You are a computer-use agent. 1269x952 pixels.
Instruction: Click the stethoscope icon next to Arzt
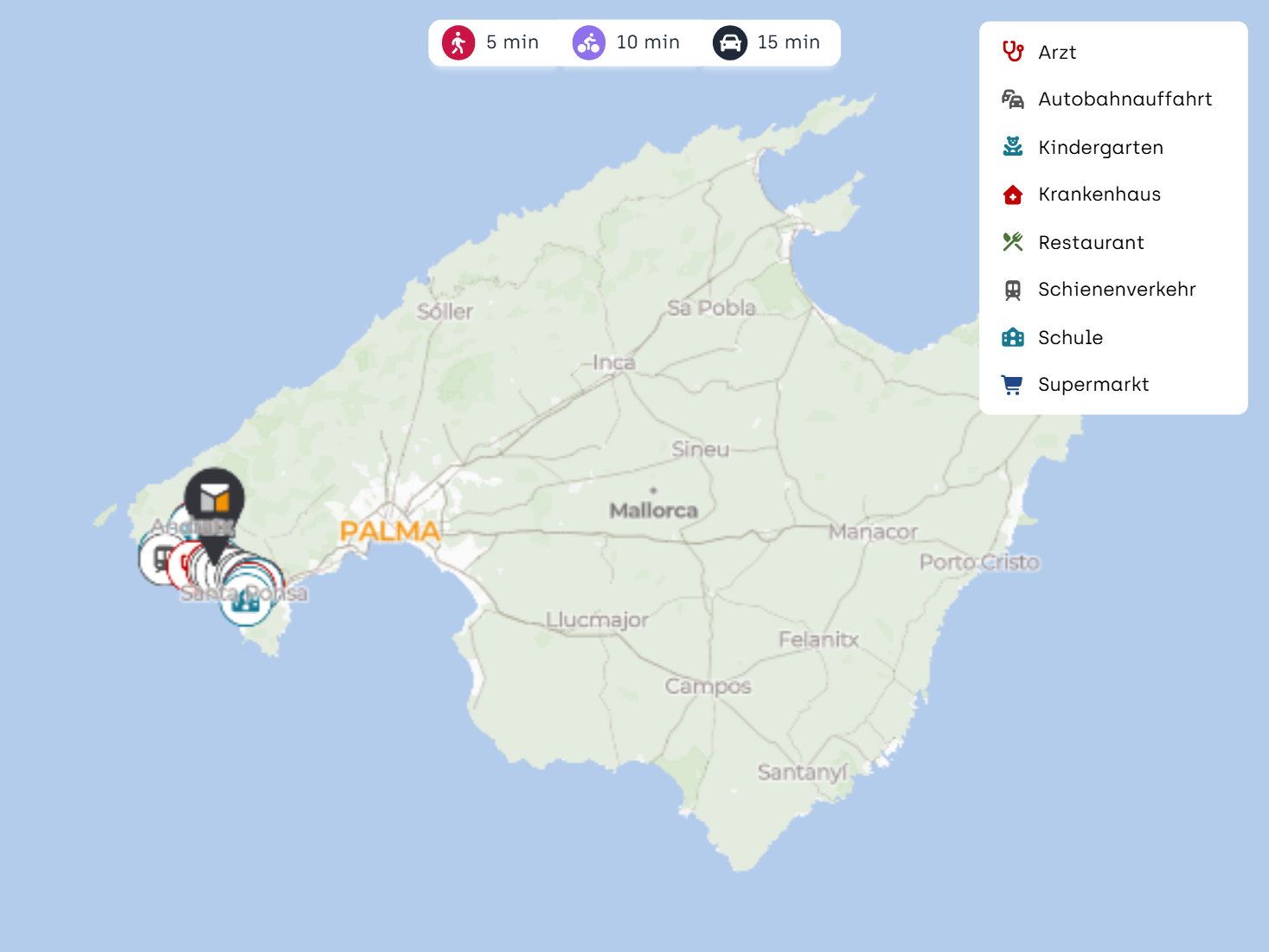[x=1012, y=52]
